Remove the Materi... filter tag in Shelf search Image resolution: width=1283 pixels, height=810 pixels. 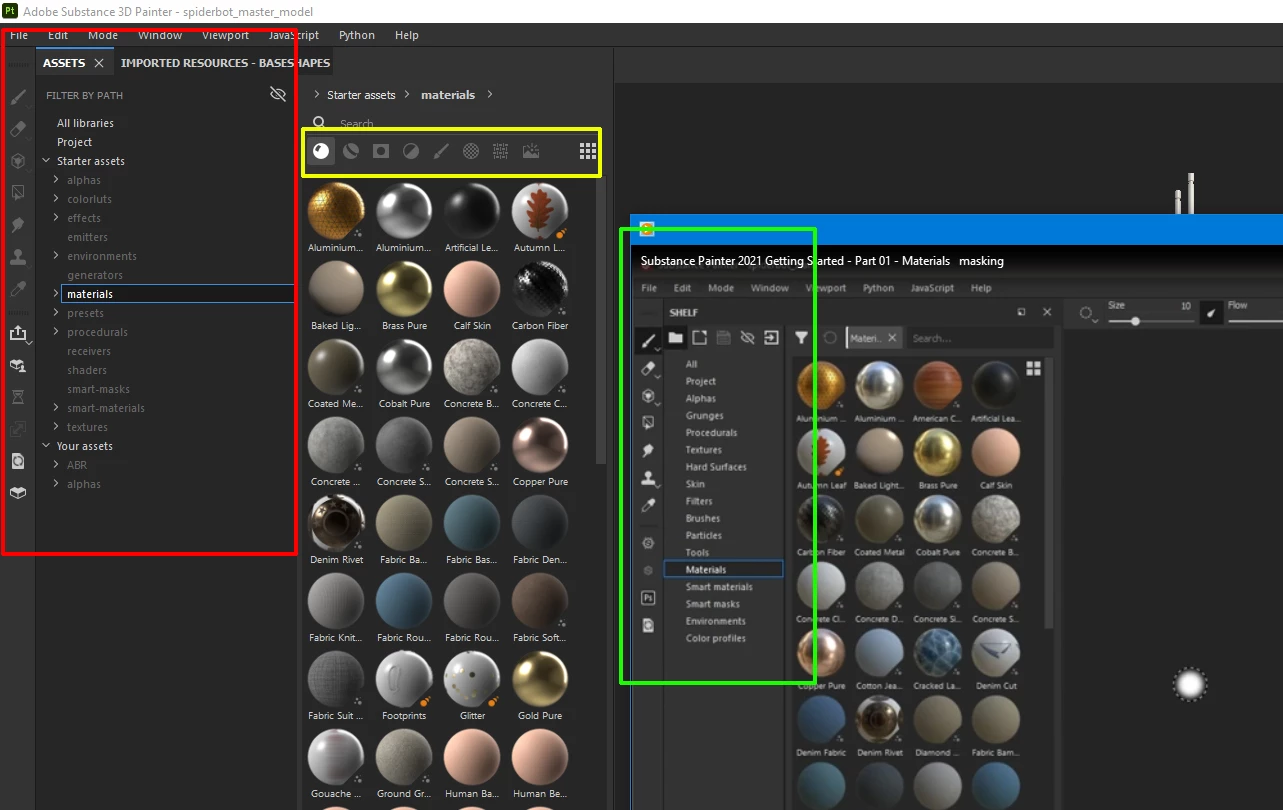click(x=892, y=338)
